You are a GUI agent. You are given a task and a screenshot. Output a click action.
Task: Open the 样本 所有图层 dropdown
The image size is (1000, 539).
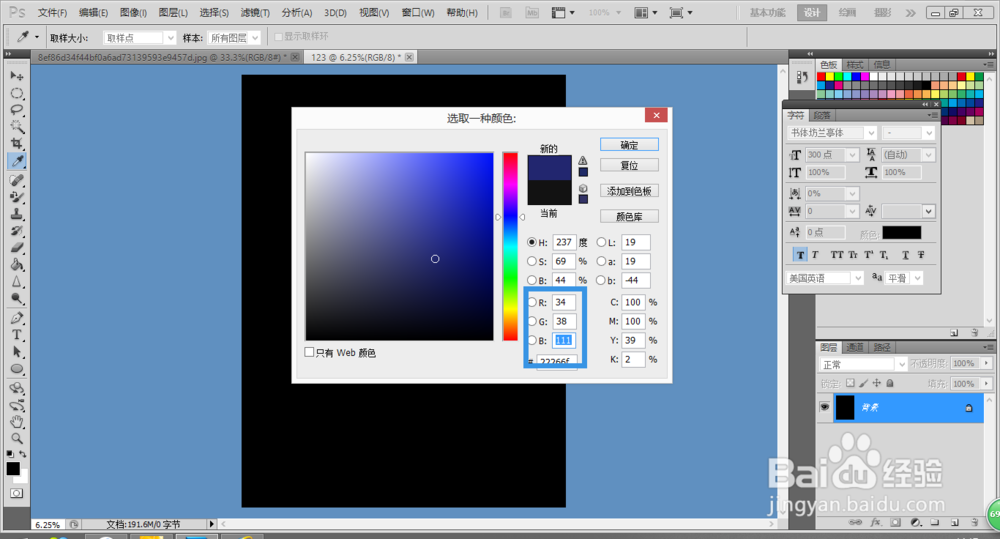(x=234, y=38)
